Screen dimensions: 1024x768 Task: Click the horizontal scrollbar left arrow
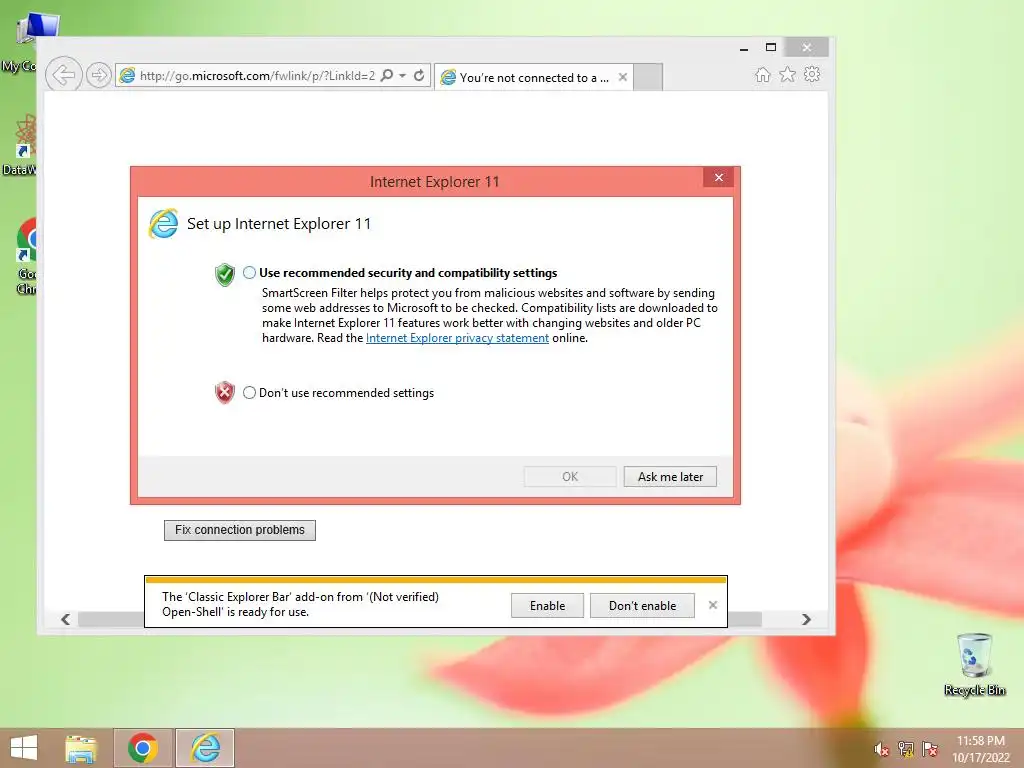65,619
